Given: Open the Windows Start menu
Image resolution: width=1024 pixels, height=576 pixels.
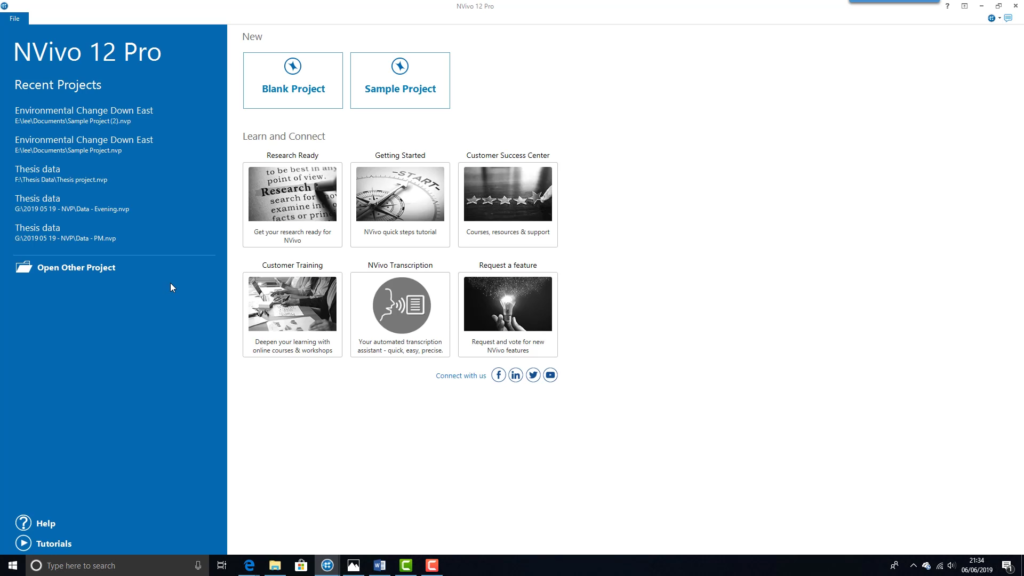Looking at the screenshot, I should point(12,566).
